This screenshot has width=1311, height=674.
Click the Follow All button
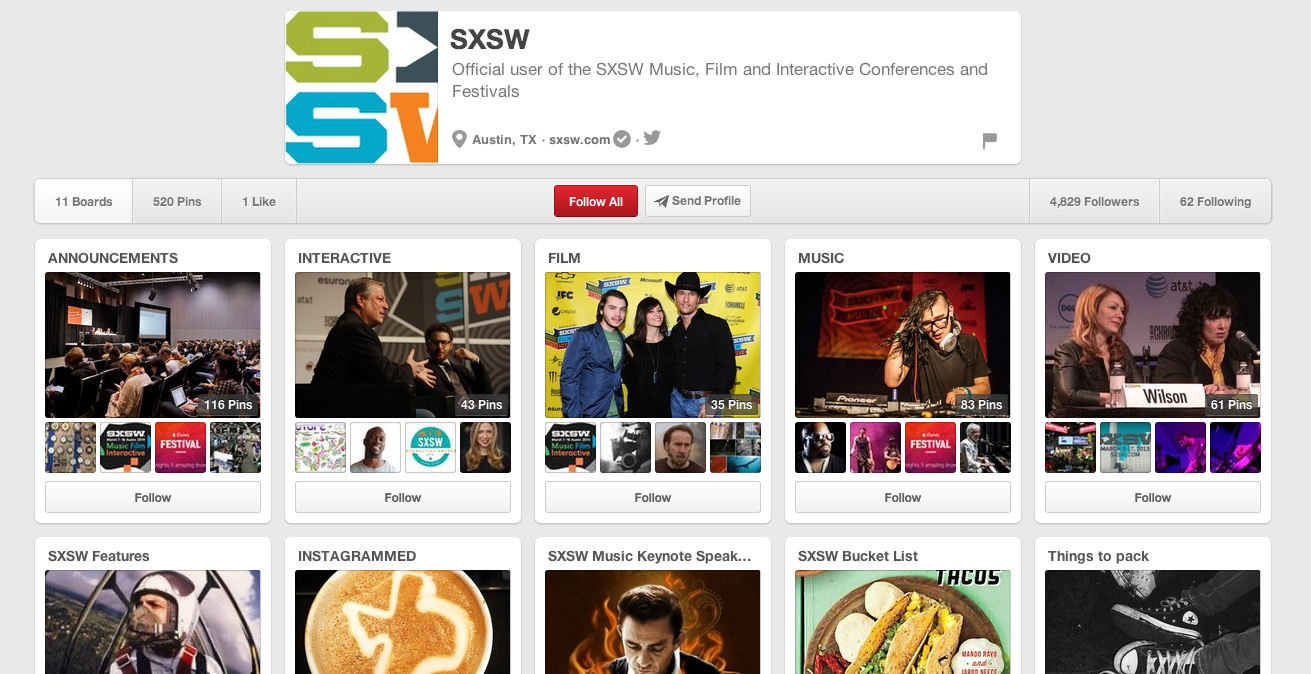596,201
